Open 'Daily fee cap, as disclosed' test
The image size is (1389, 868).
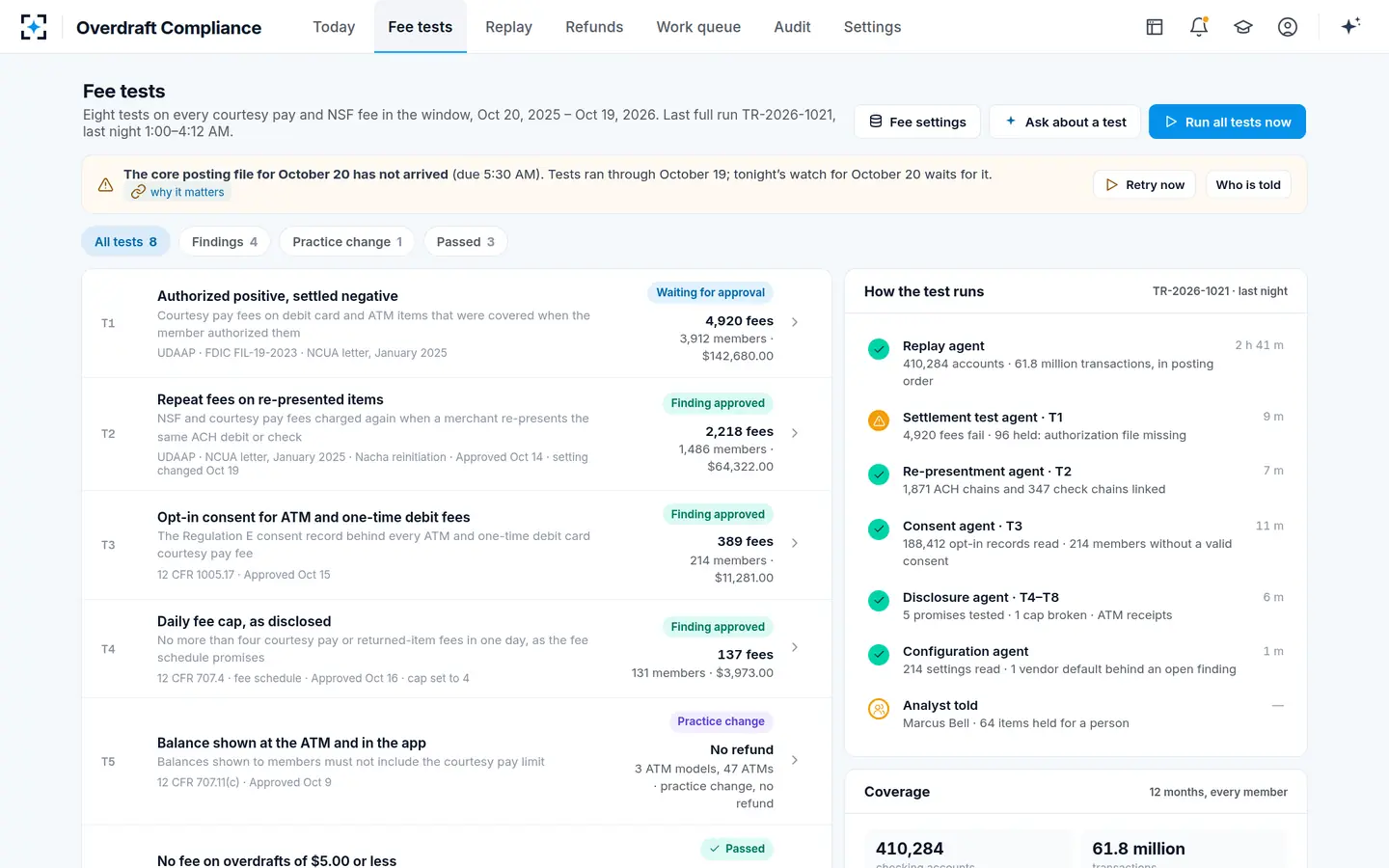[244, 621]
